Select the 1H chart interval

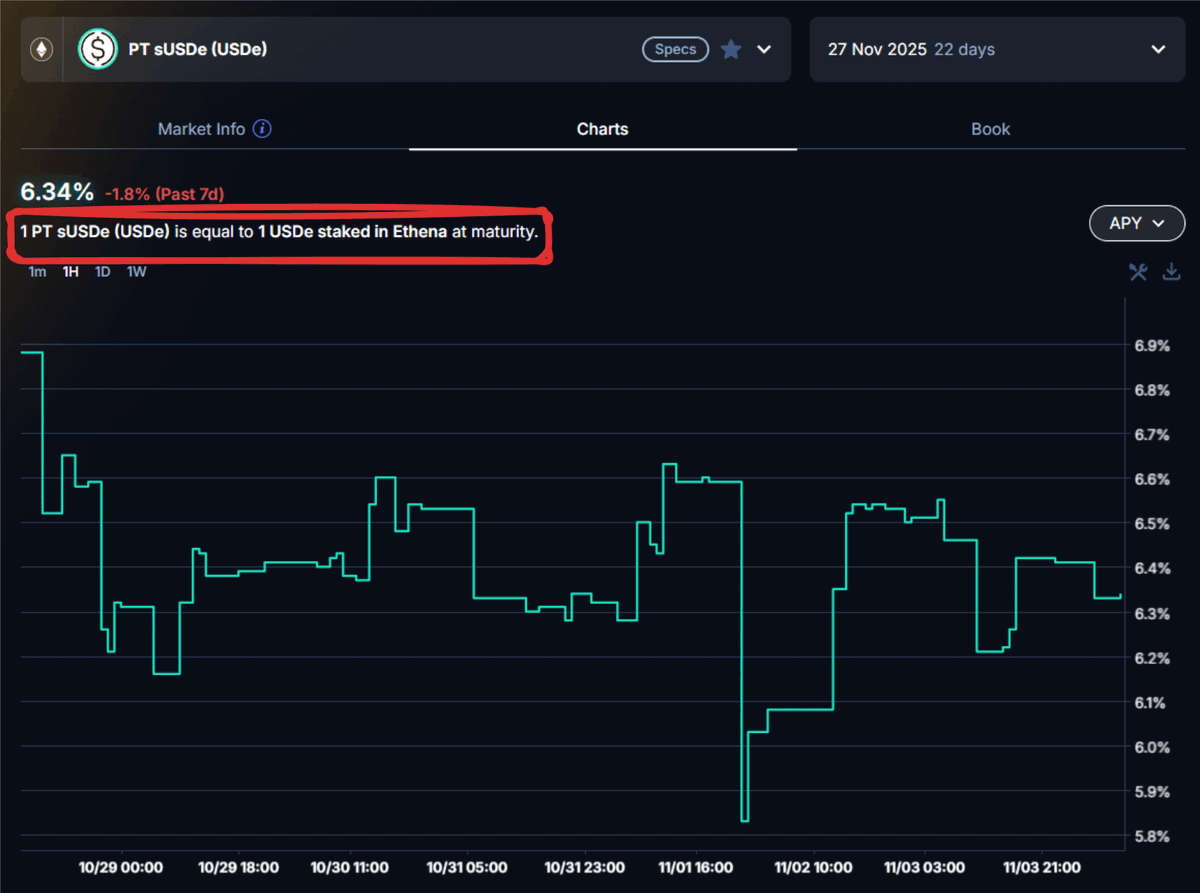pos(70,272)
